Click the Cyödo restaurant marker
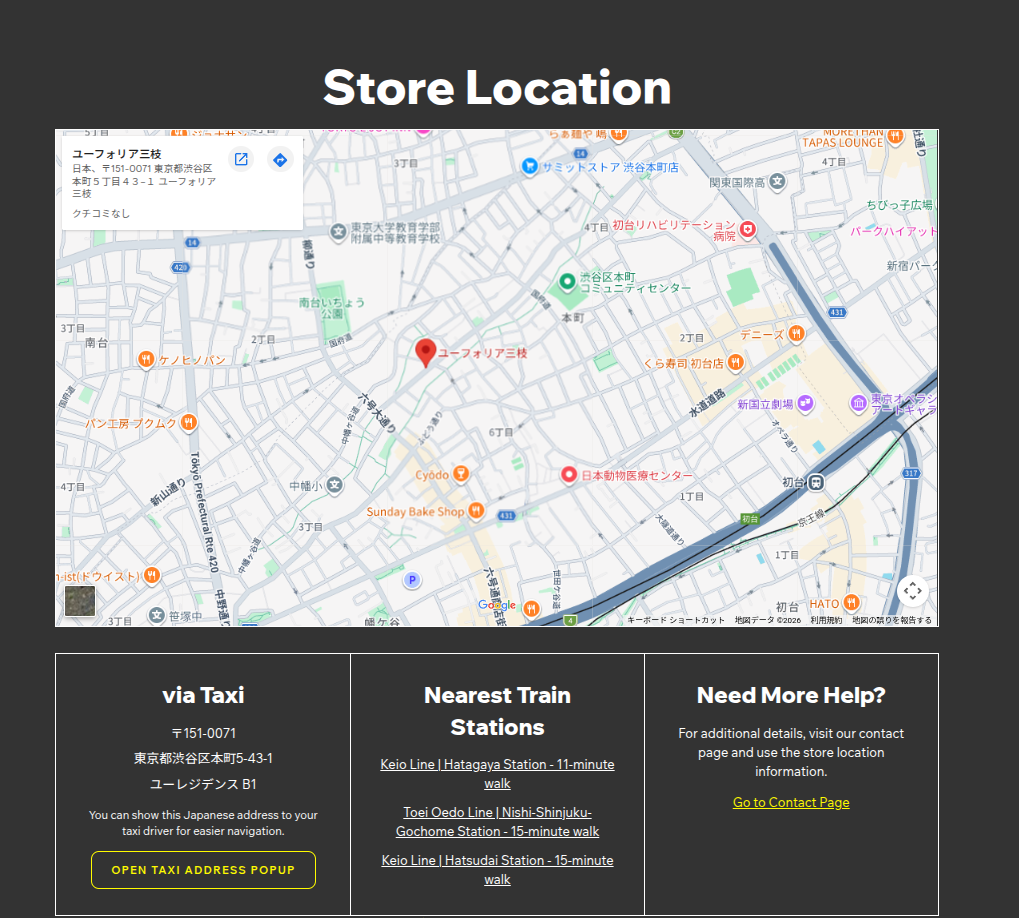This screenshot has height=918, width=1019. click(x=460, y=474)
